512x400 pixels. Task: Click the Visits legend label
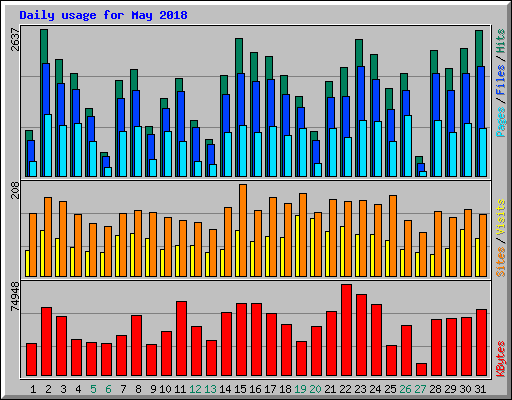501,217
